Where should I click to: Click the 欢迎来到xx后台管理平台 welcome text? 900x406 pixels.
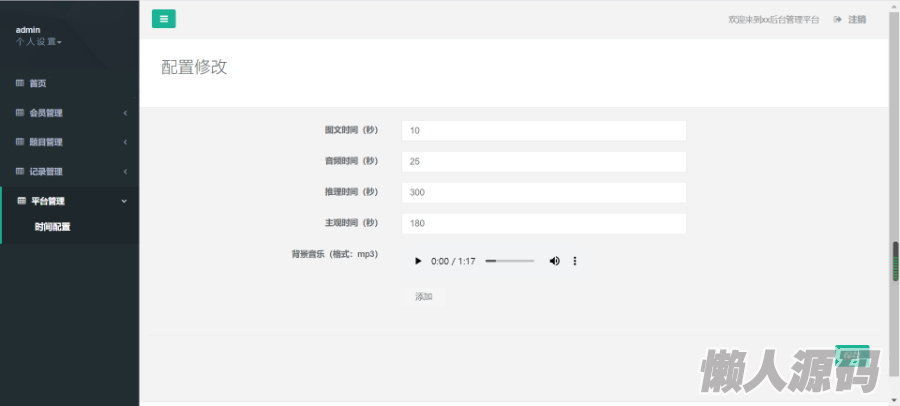click(x=774, y=20)
